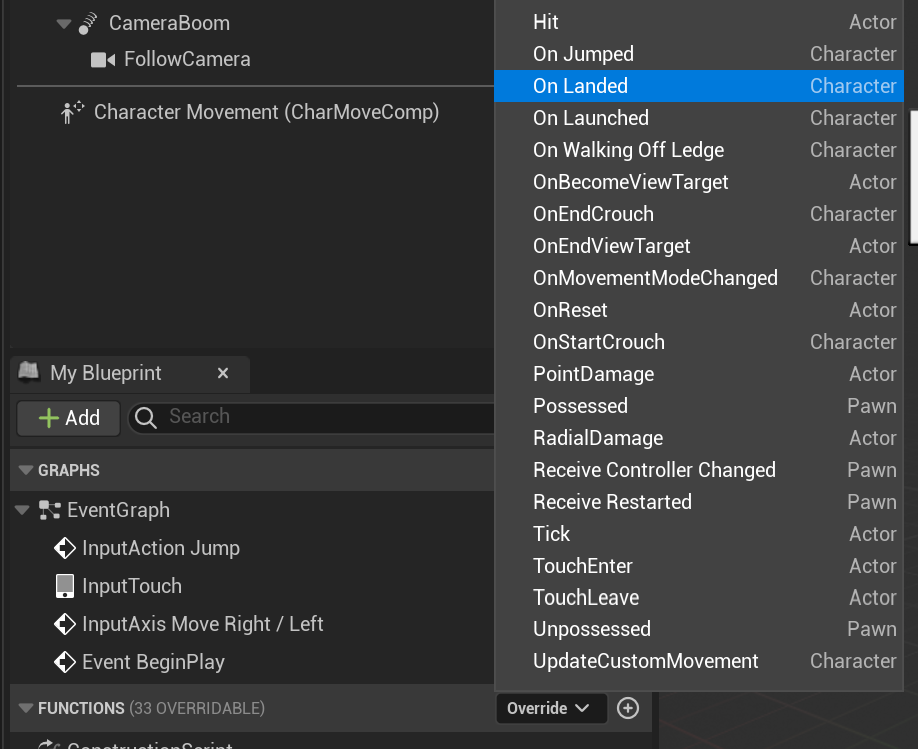Click the plus icon beside Override
Viewport: 918px width, 749px height.
point(628,708)
